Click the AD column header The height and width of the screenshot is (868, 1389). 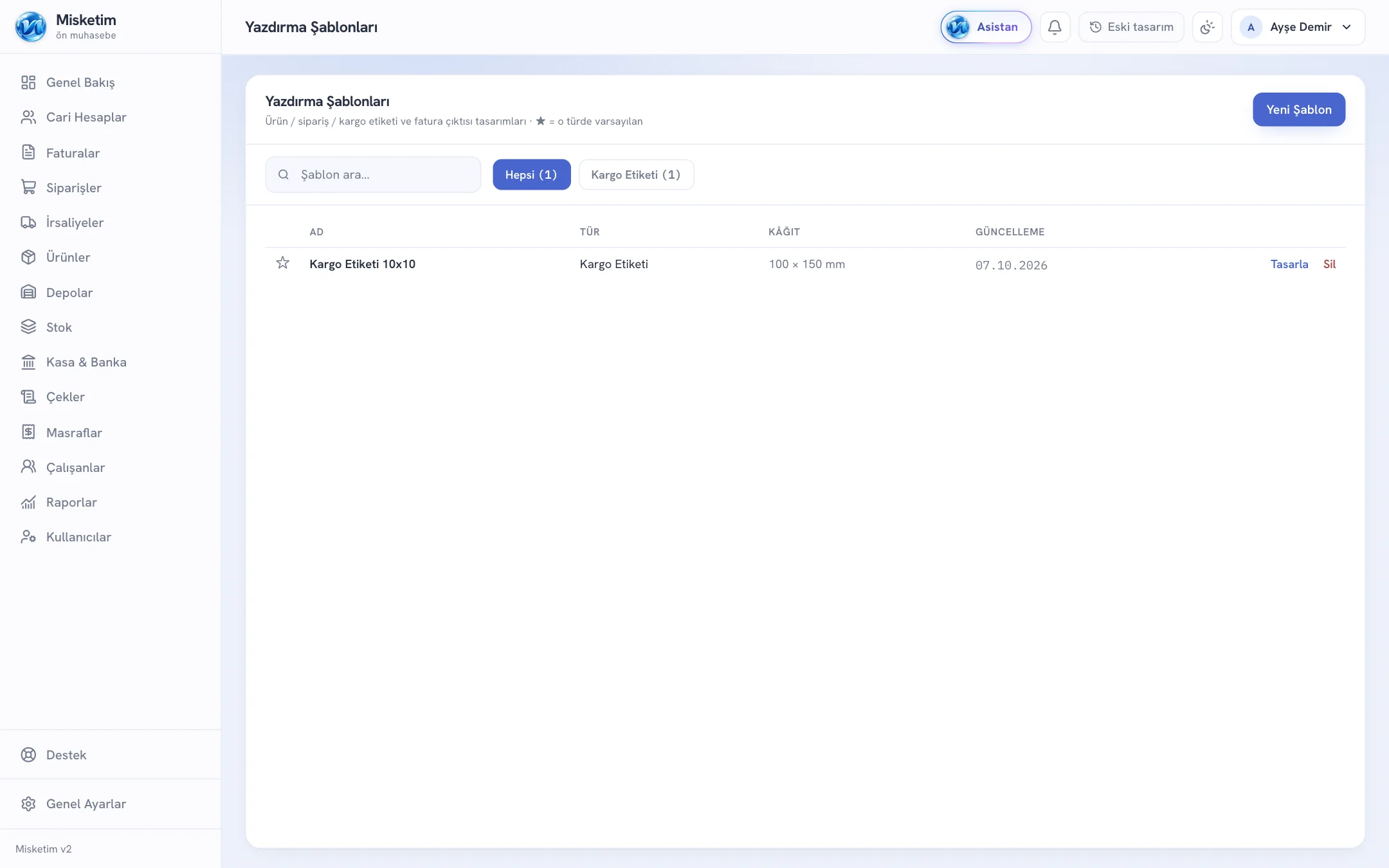pyautogui.click(x=316, y=231)
